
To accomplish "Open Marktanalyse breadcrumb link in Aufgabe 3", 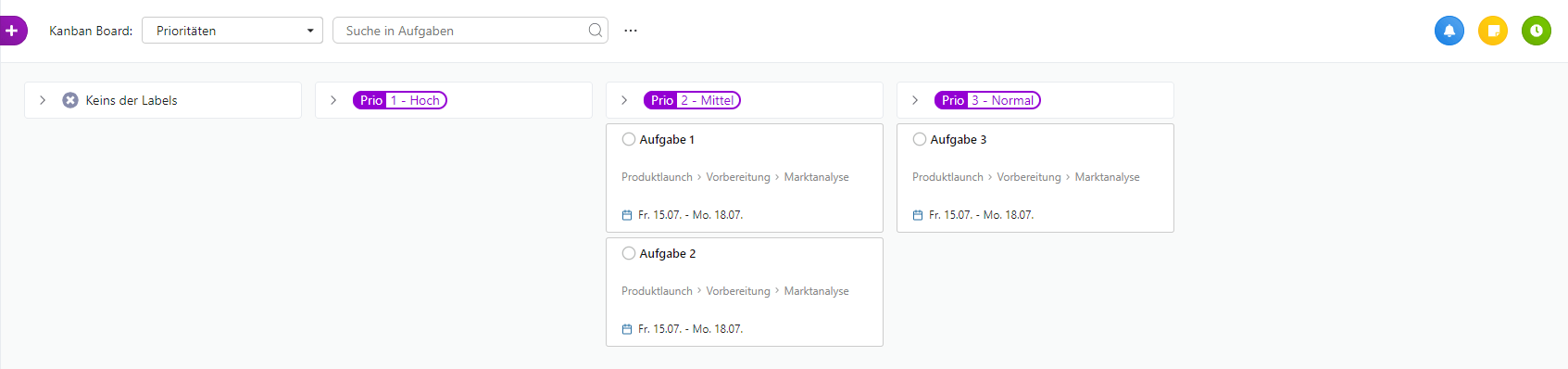I will (x=1107, y=177).
